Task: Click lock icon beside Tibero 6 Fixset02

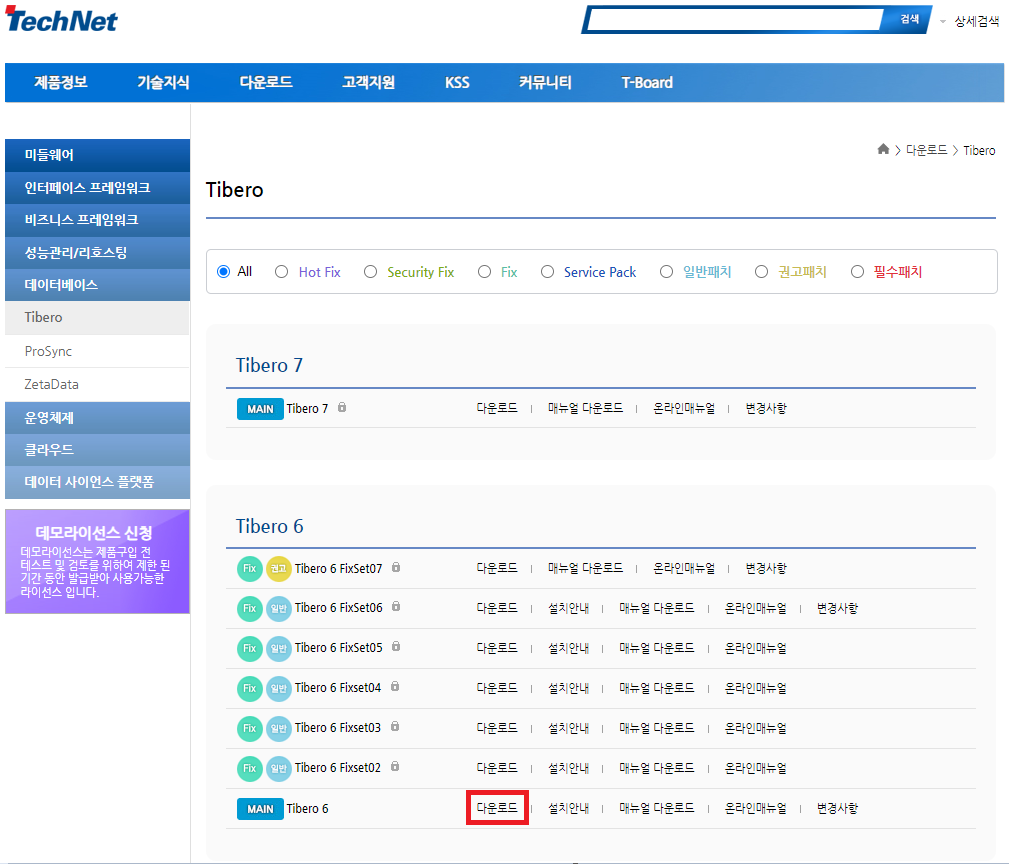Action: click(x=395, y=766)
